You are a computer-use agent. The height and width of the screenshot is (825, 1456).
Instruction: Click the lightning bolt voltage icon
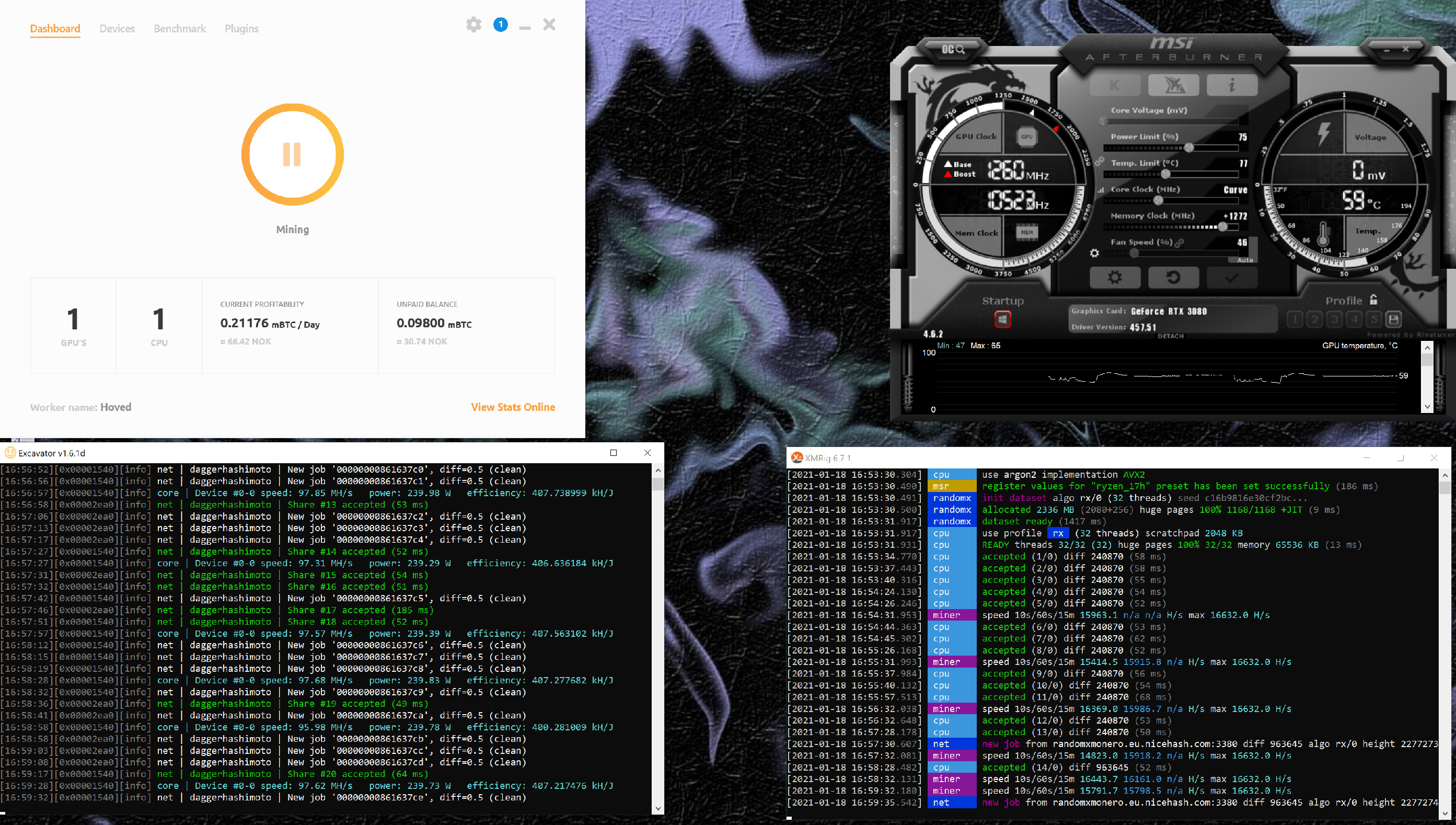tap(1323, 135)
